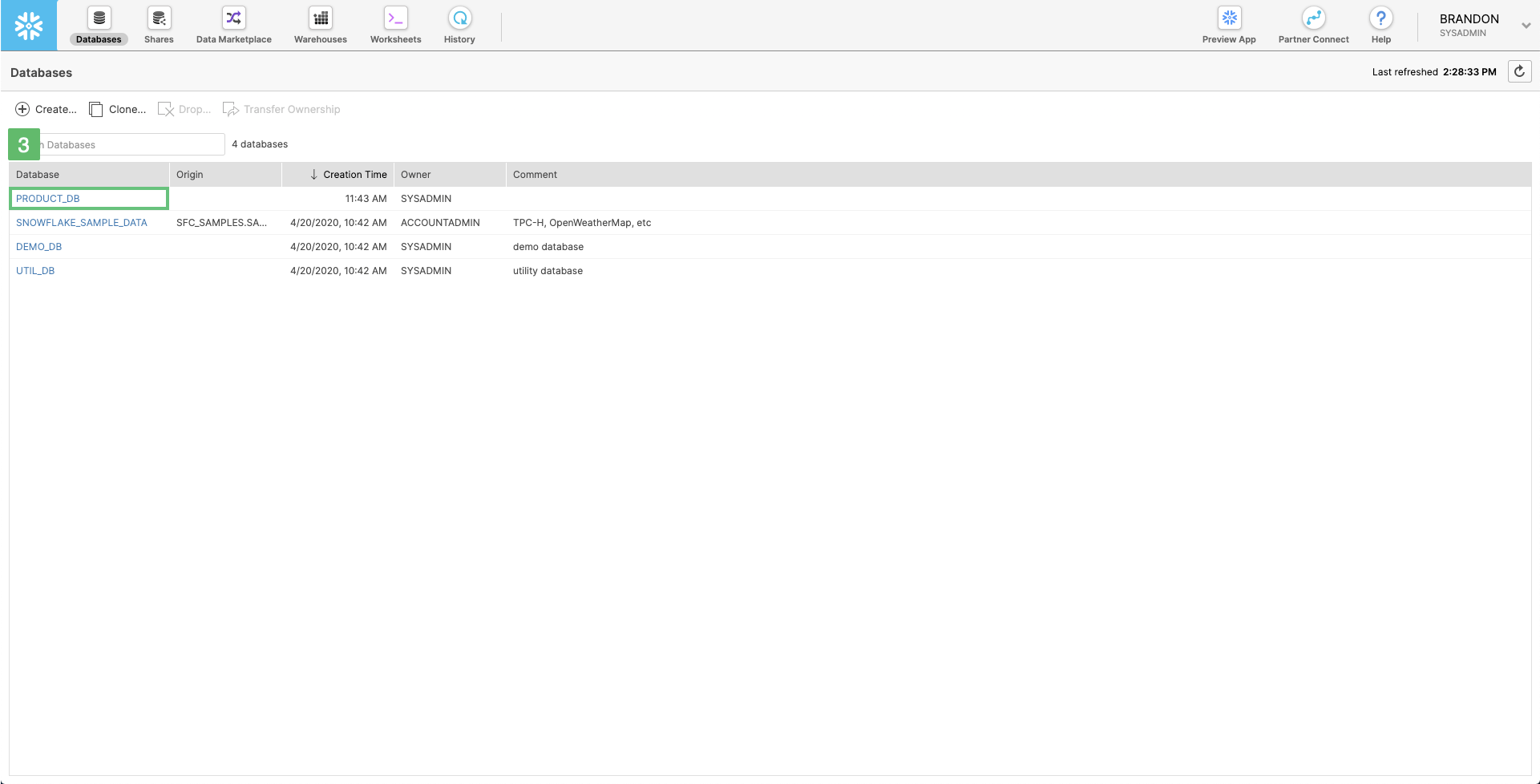Go to the Warehouses icon
1540x784 pixels.
[321, 18]
